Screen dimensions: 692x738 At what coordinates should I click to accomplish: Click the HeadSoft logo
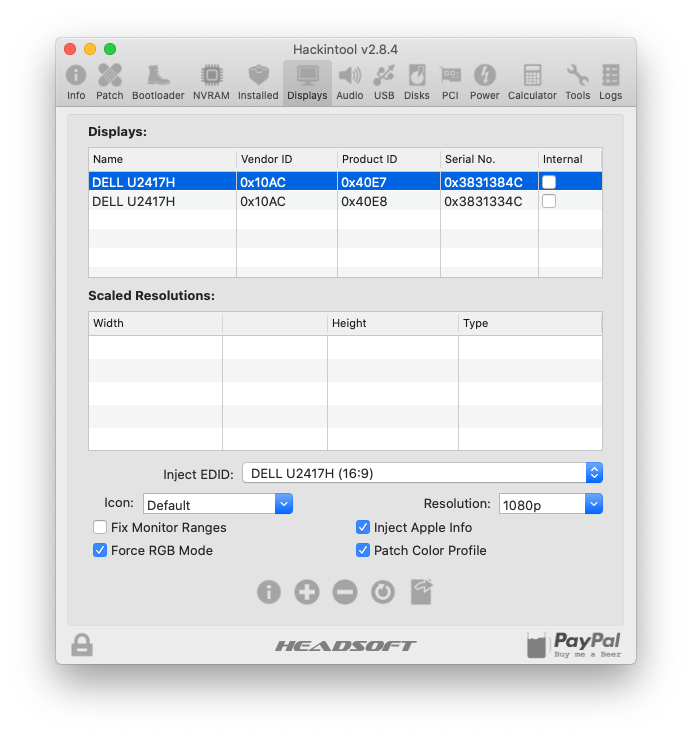coord(346,646)
